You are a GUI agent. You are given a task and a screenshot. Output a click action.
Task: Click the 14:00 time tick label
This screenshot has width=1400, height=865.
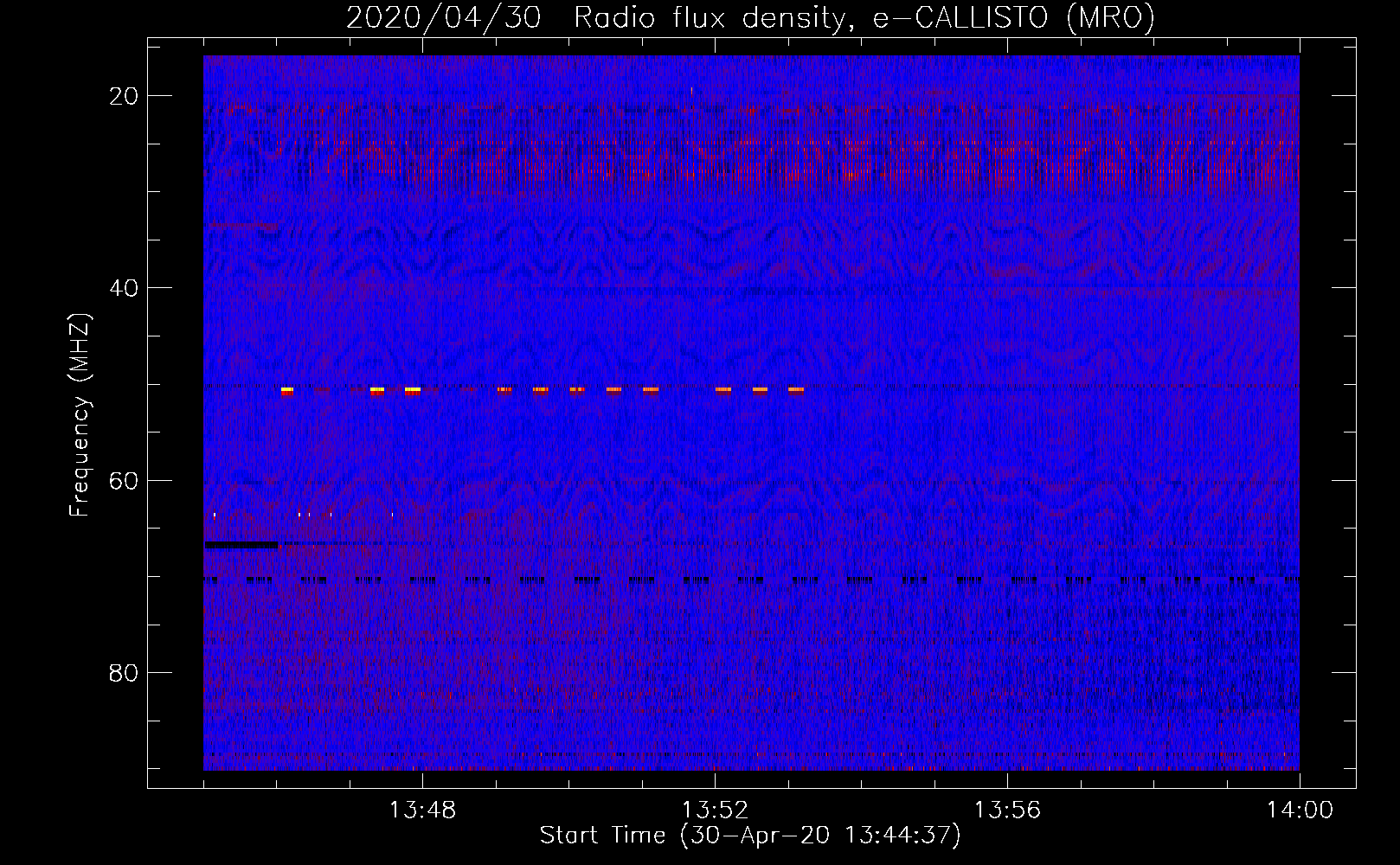pos(1300,811)
